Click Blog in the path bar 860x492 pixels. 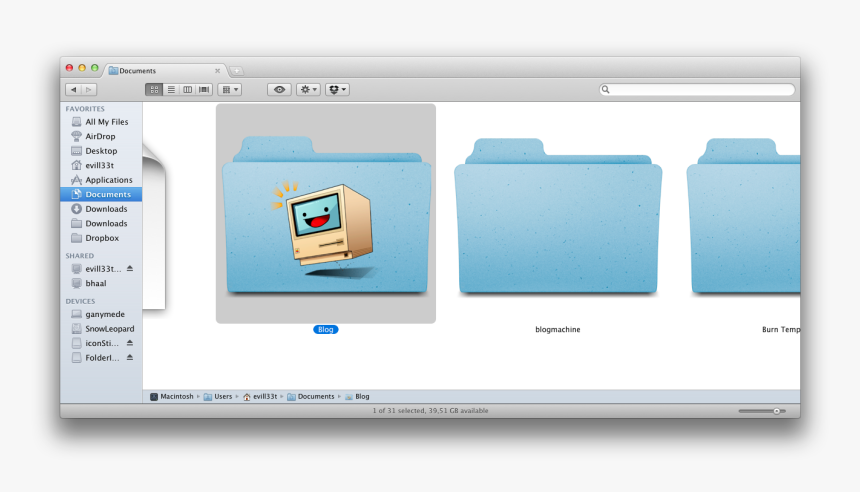357,397
